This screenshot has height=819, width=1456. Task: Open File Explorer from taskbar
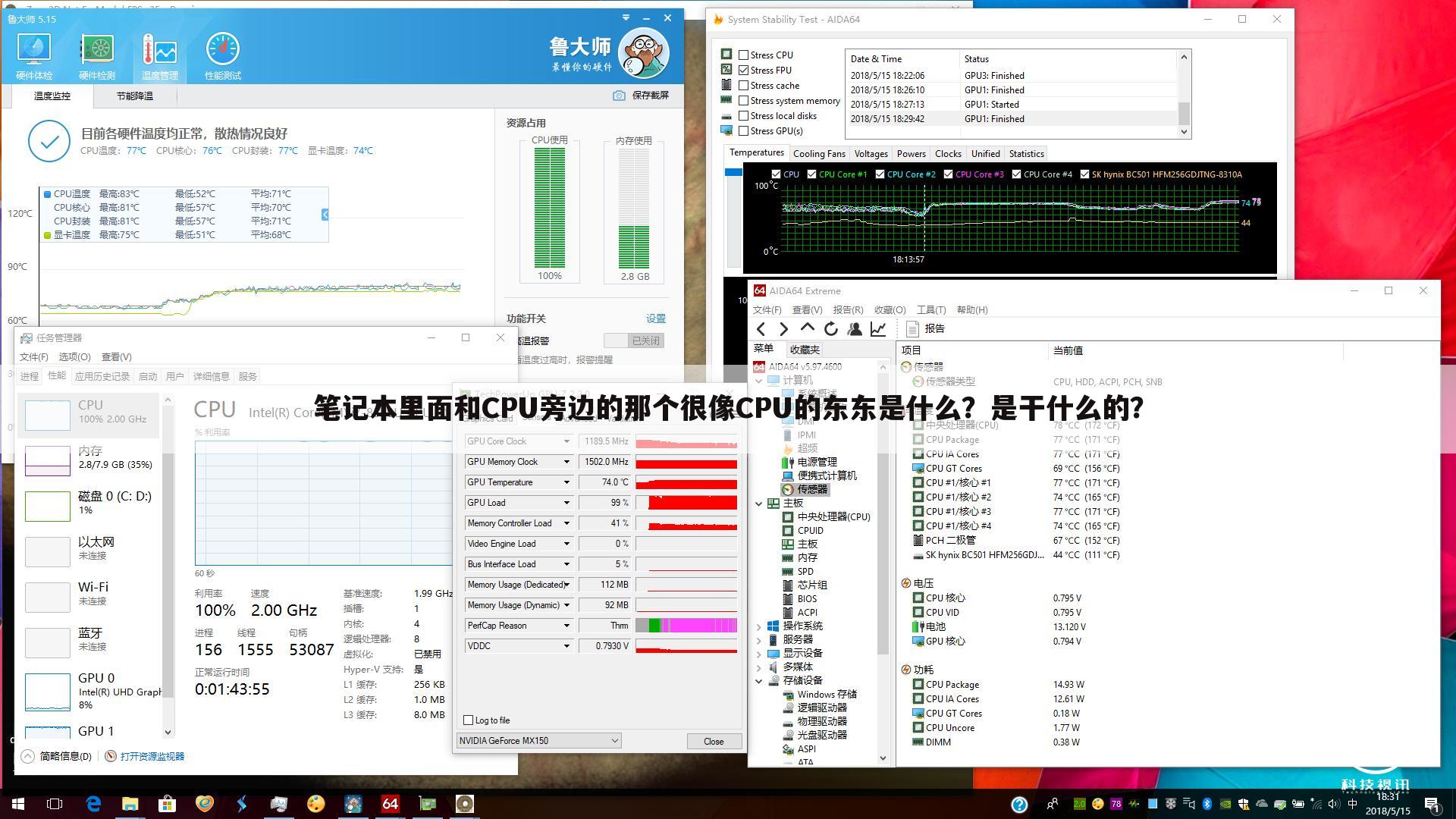pos(130,804)
